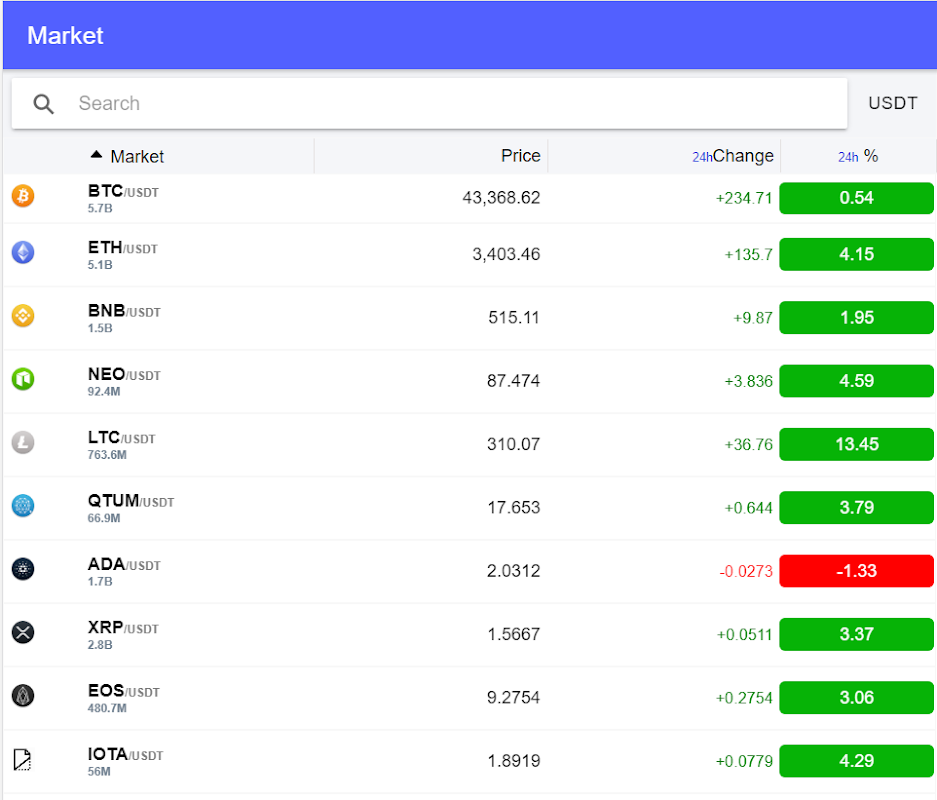
Task: Click the EOS price 9.2754
Action: [x=513, y=697]
